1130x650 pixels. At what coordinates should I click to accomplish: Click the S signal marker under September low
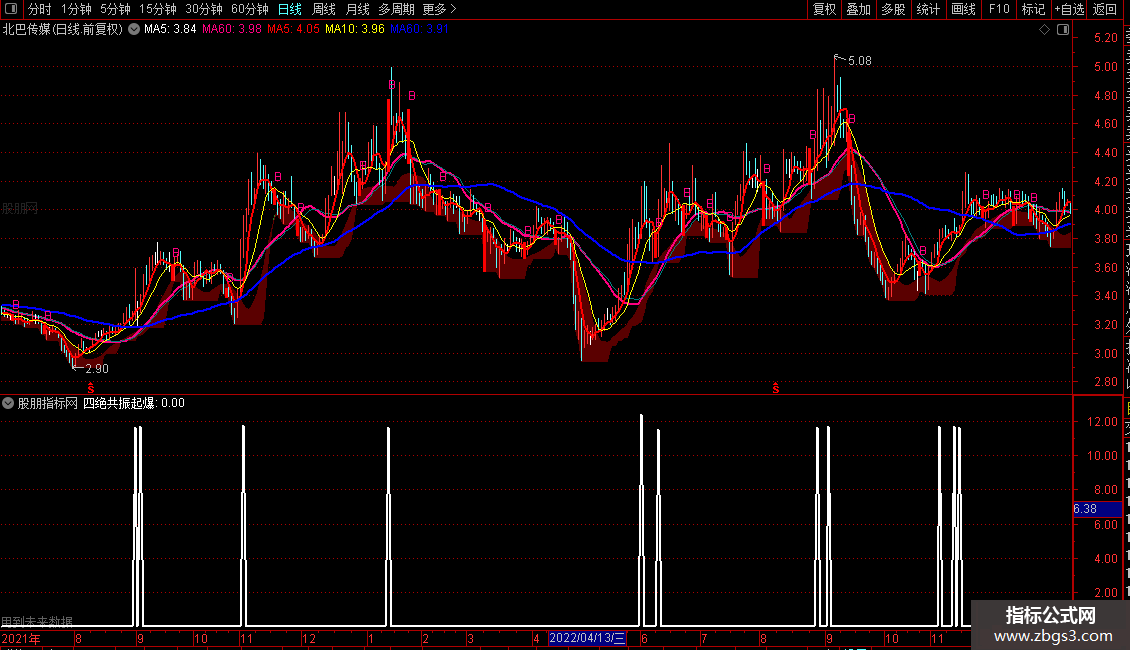(x=91, y=388)
